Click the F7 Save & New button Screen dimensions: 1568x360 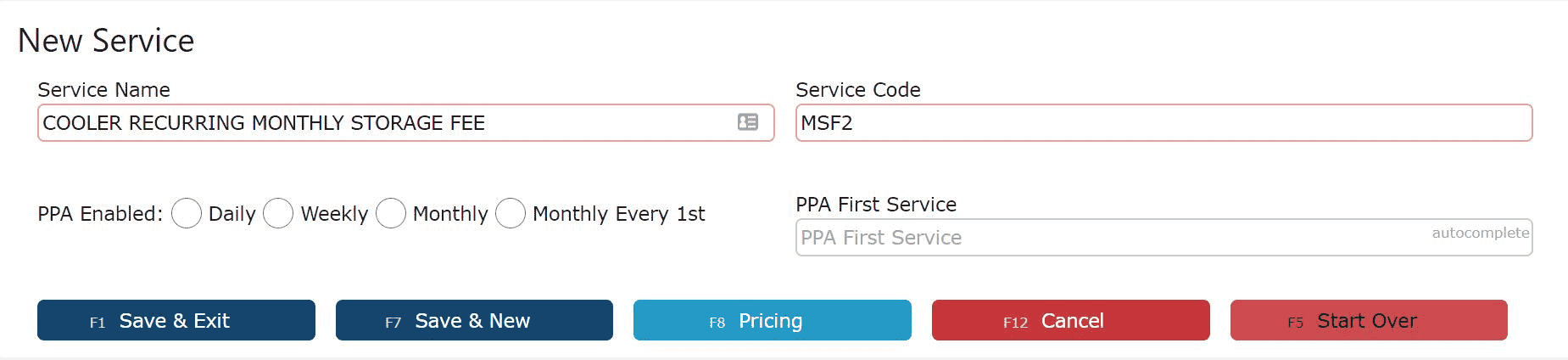point(474,320)
